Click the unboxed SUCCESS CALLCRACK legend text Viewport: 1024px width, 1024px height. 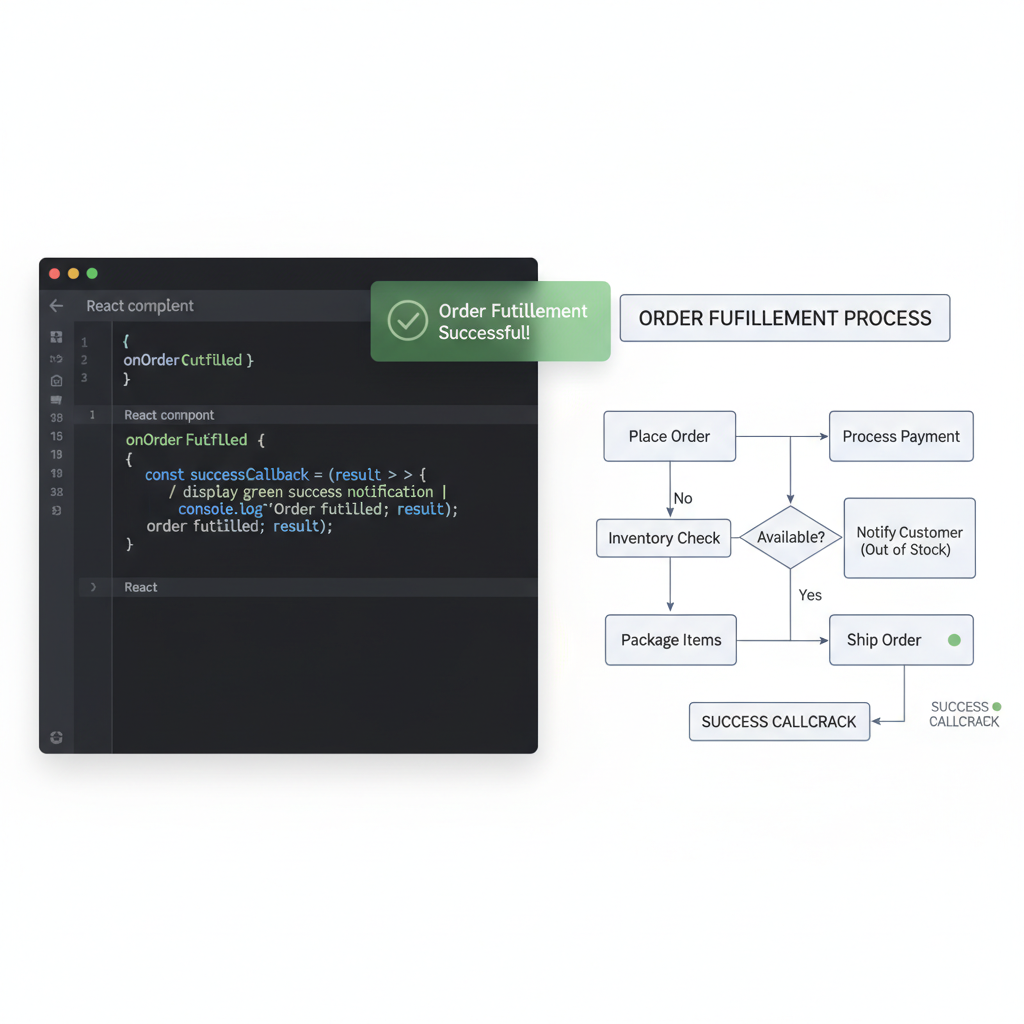tap(963, 714)
